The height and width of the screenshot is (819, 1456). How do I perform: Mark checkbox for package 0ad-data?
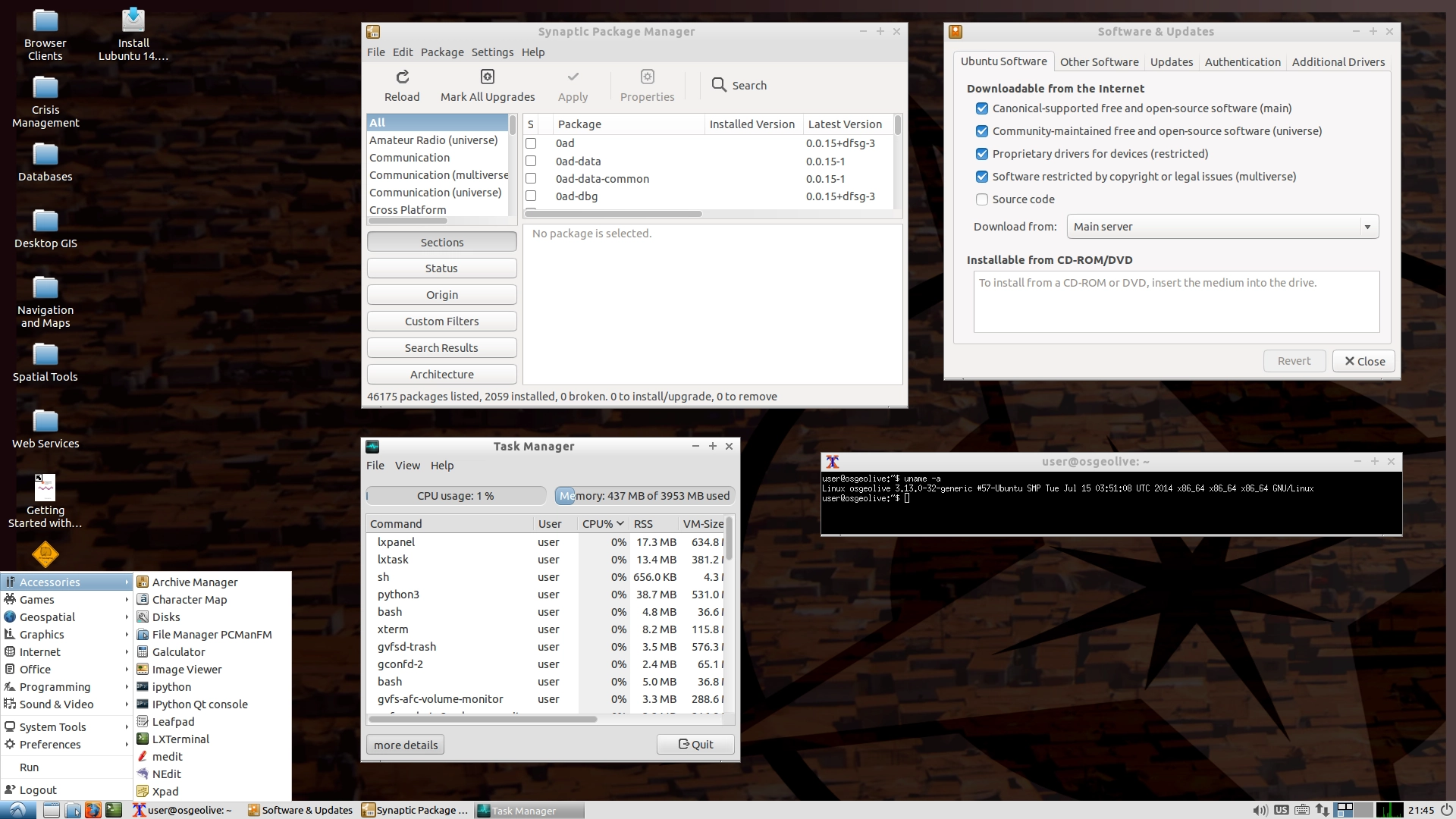tap(531, 161)
